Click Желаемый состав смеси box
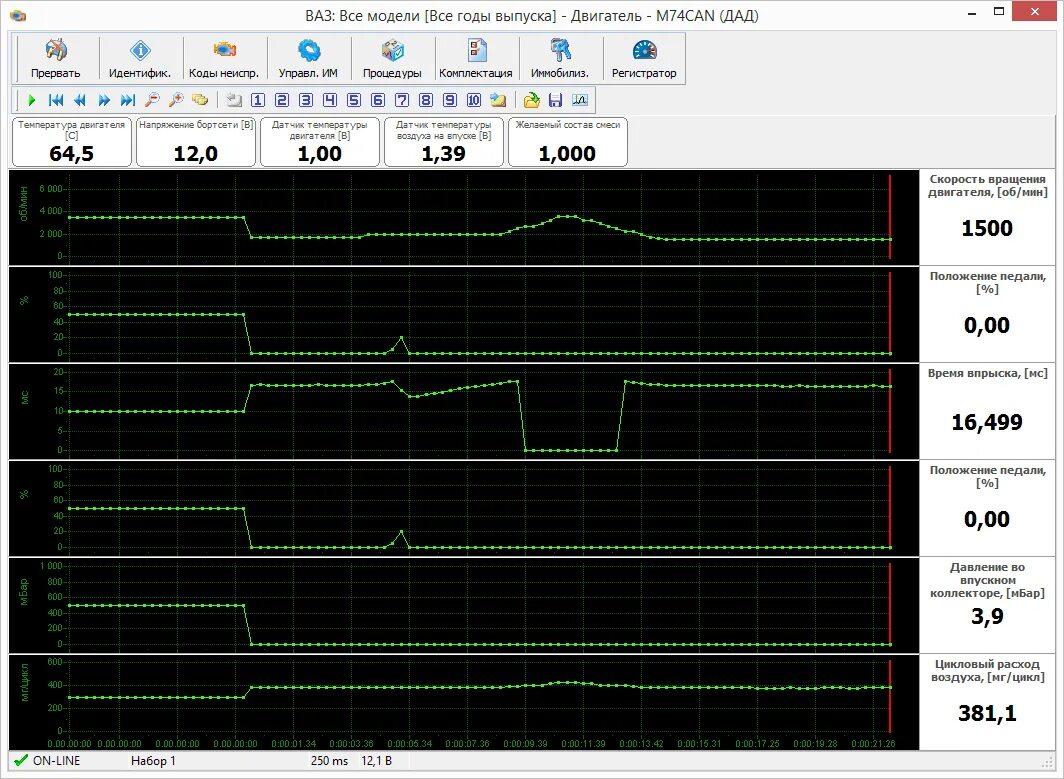This screenshot has width=1064, height=779. [x=568, y=142]
